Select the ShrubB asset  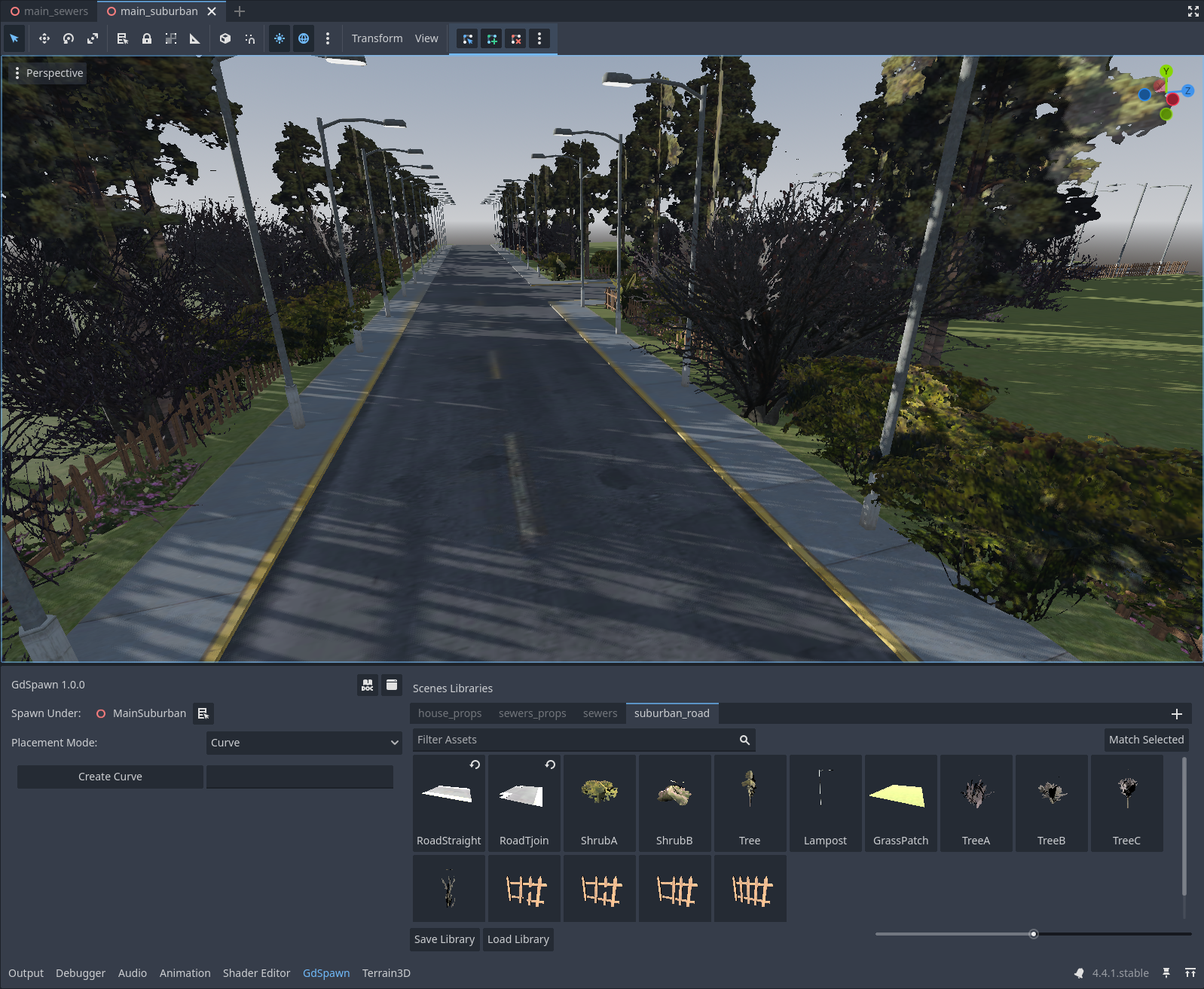pyautogui.click(x=675, y=804)
